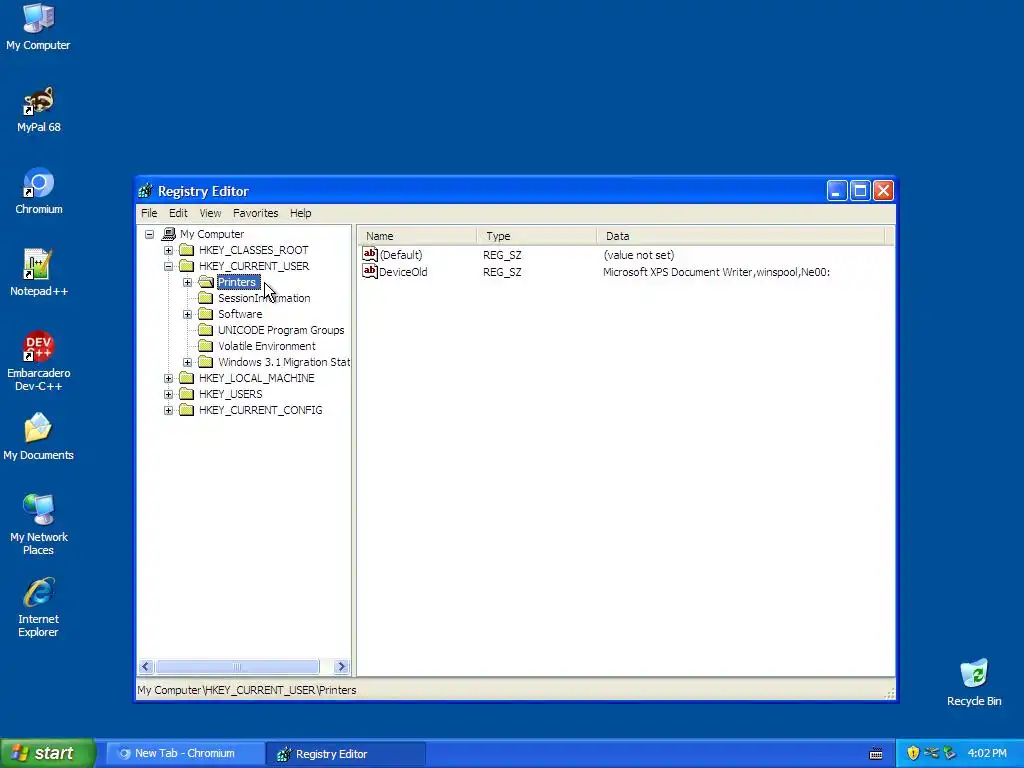Click the HKEY_USERS folder icon
This screenshot has width=1024, height=768.
click(x=187, y=394)
